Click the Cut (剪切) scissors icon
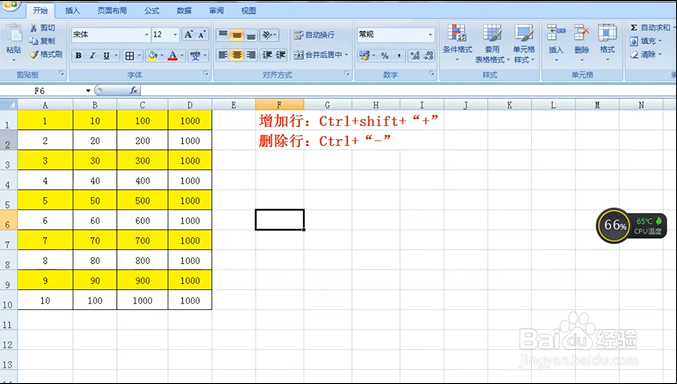 tap(34, 28)
